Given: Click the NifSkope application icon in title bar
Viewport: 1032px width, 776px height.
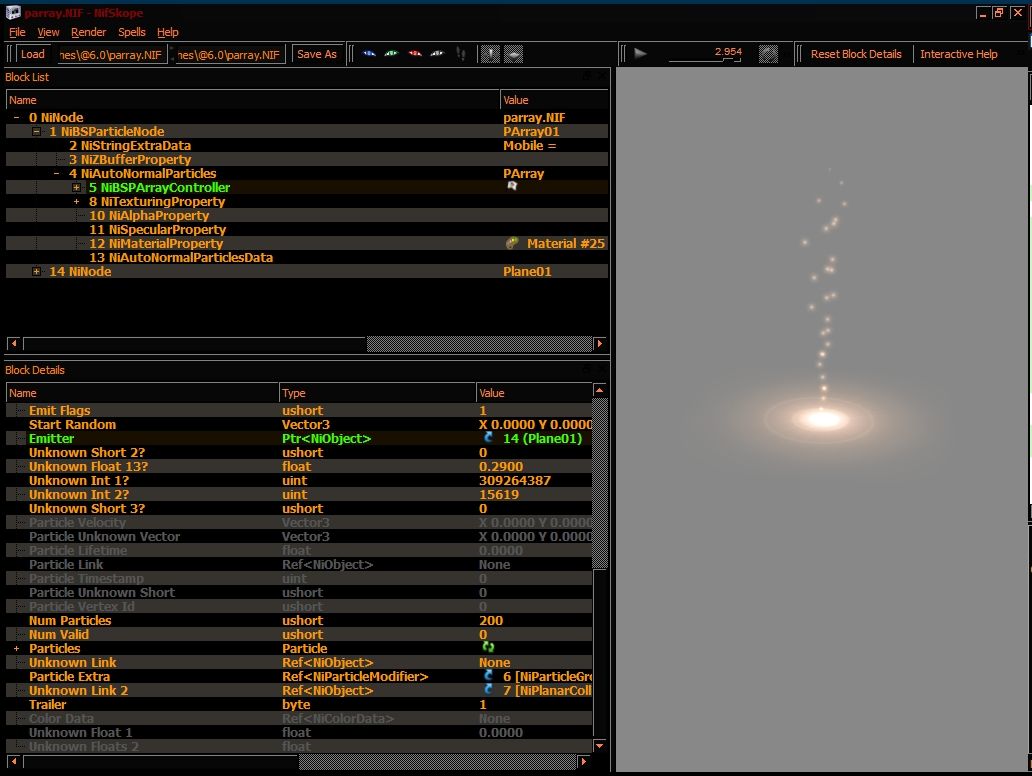Looking at the screenshot, I should click(13, 12).
